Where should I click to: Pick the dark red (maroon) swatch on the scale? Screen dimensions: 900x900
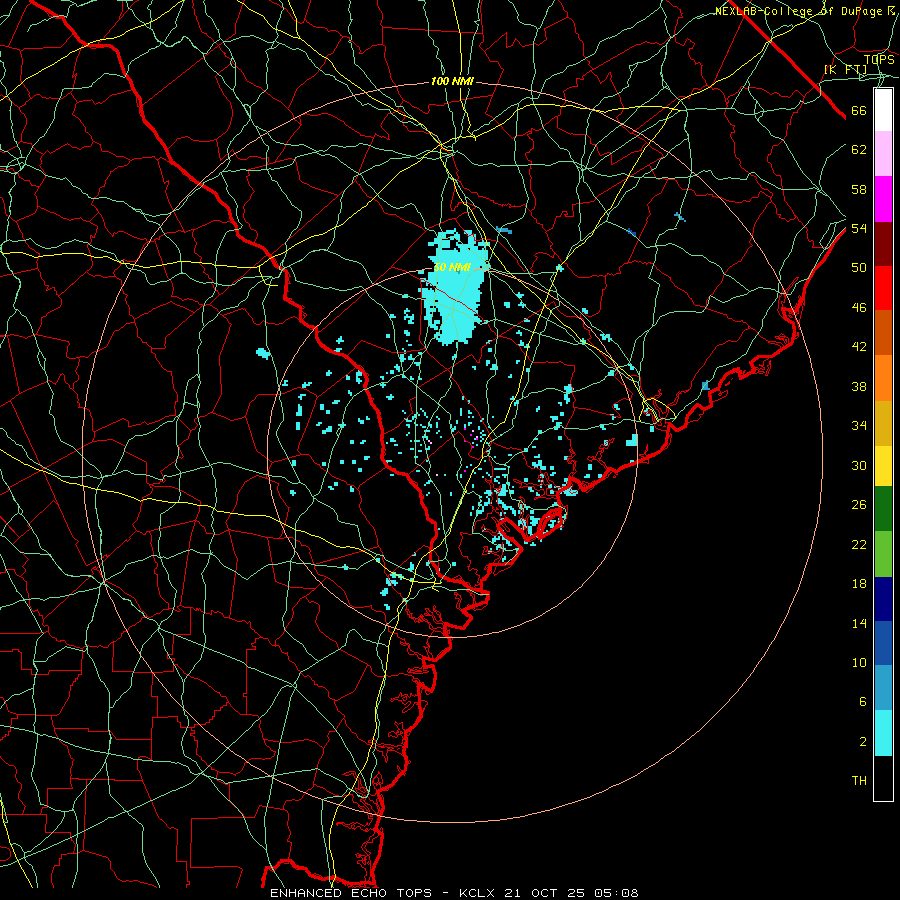(x=883, y=245)
